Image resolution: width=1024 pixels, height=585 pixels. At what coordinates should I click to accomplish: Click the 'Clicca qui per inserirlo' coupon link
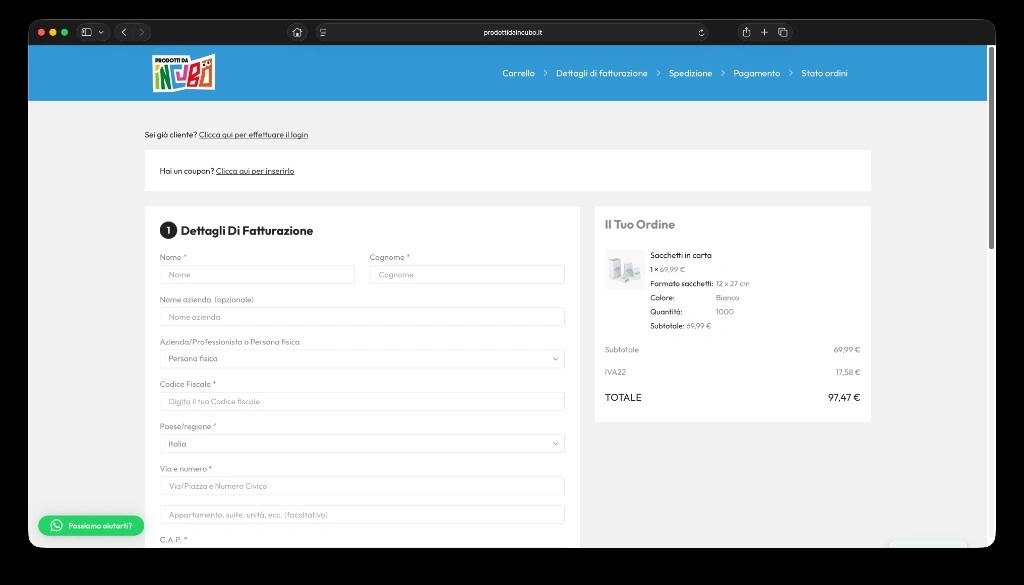tap(255, 171)
